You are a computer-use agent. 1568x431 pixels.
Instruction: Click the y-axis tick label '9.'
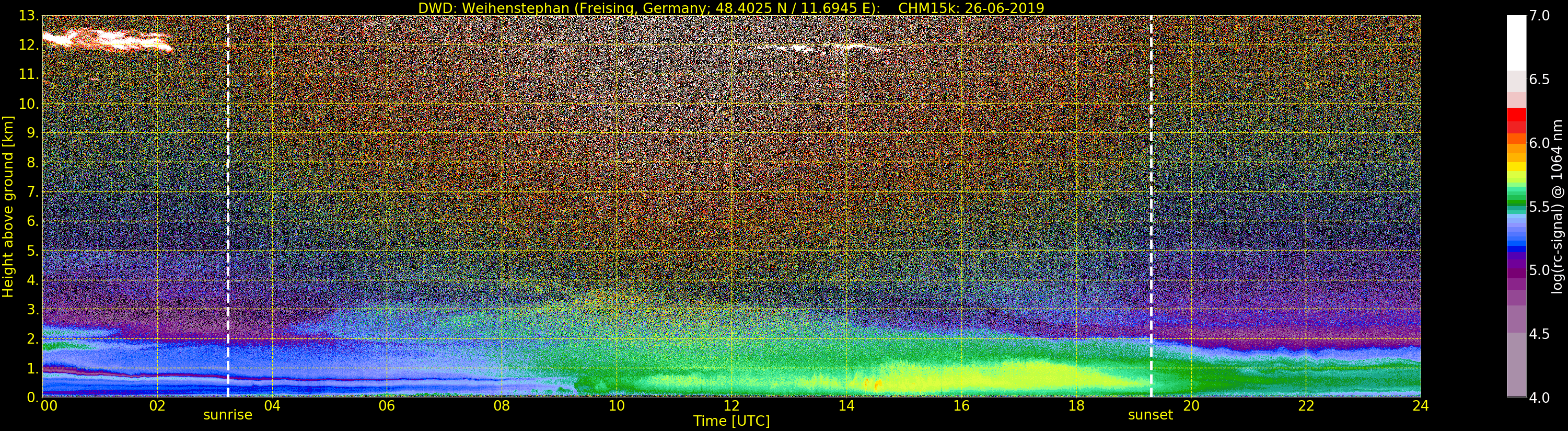coord(33,133)
